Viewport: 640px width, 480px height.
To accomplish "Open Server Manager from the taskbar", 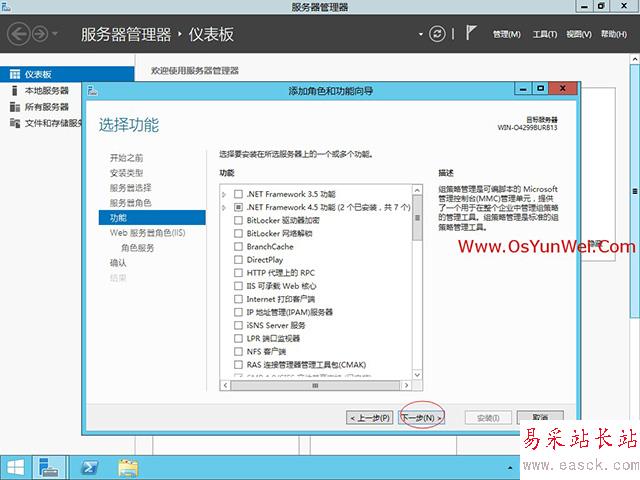I will [x=49, y=468].
